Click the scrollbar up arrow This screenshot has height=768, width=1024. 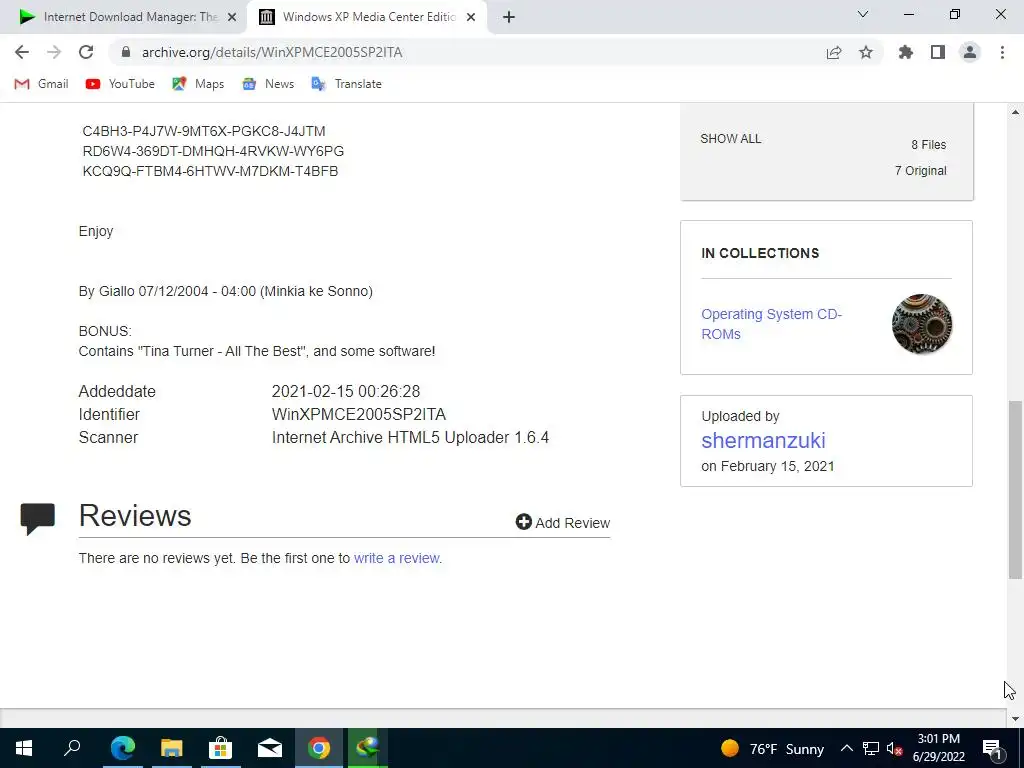click(1015, 112)
